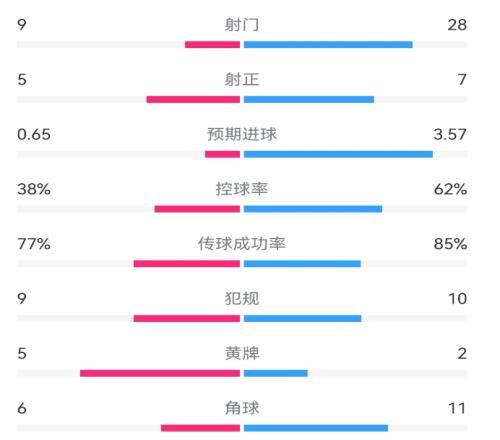Image resolution: width=500 pixels, height=440 pixels.
Task: Click the 0.65 expected goals value
Action: [34, 134]
